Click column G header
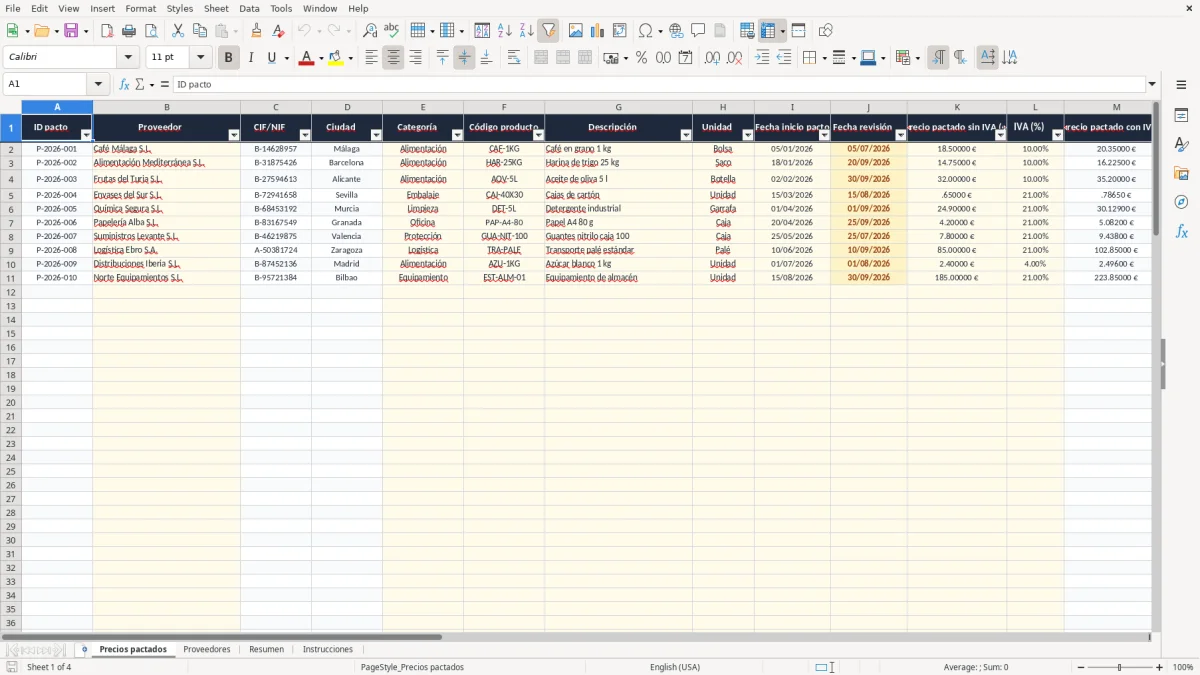The width and height of the screenshot is (1200, 675). click(x=619, y=107)
